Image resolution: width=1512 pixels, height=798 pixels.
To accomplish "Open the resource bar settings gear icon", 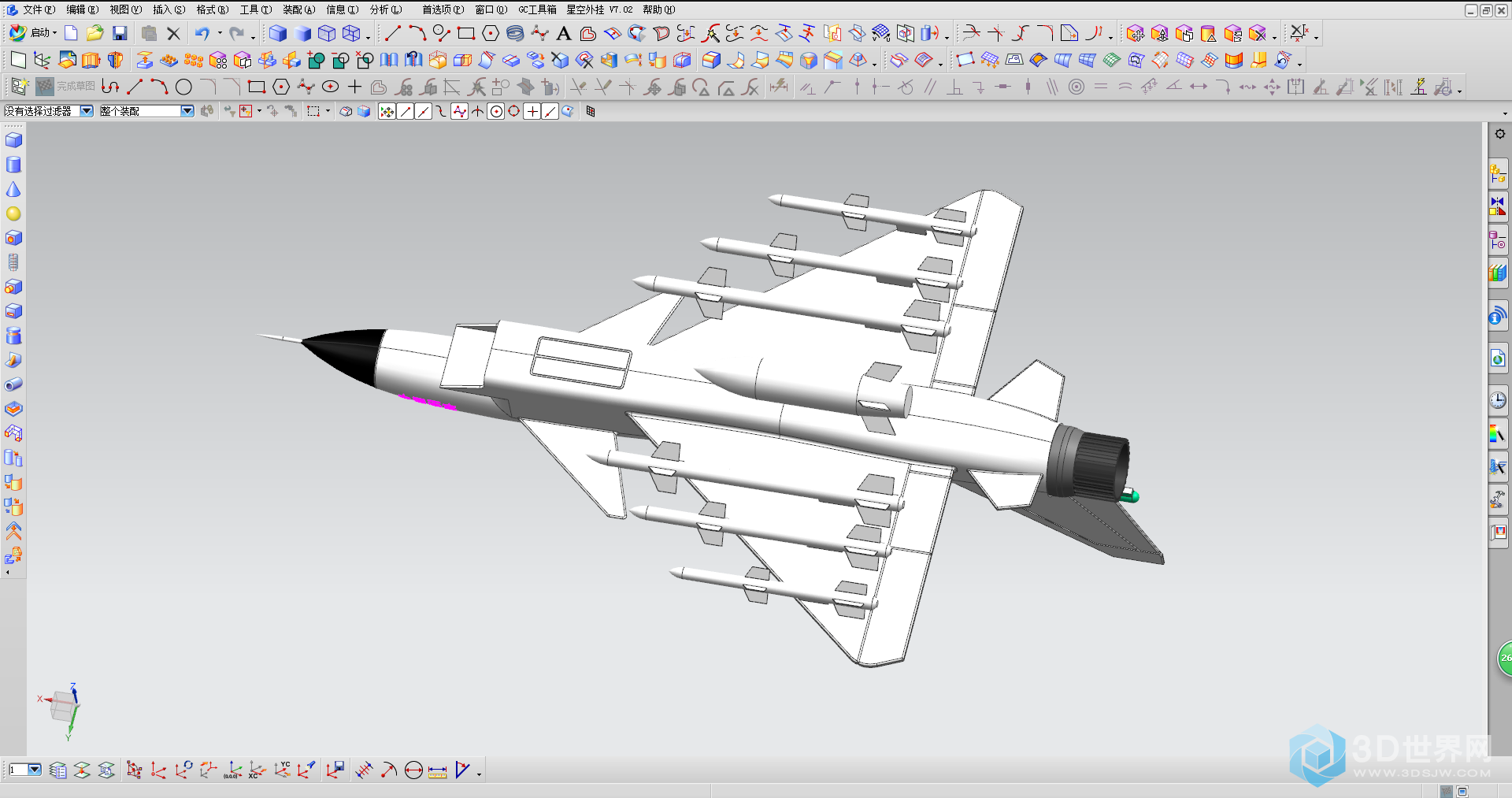I will click(x=1499, y=134).
